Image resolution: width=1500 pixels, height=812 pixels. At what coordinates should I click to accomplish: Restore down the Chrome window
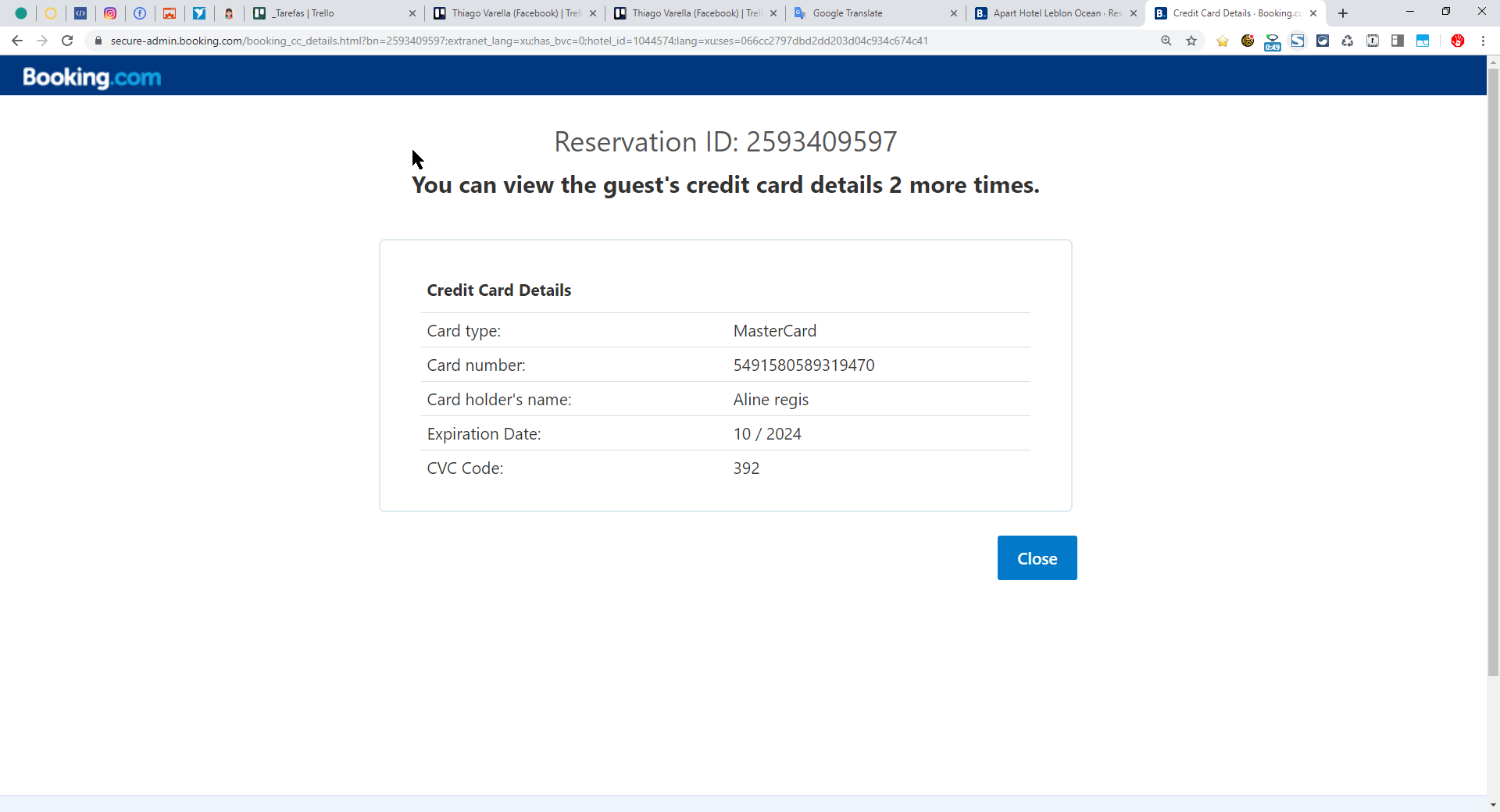1446,12
